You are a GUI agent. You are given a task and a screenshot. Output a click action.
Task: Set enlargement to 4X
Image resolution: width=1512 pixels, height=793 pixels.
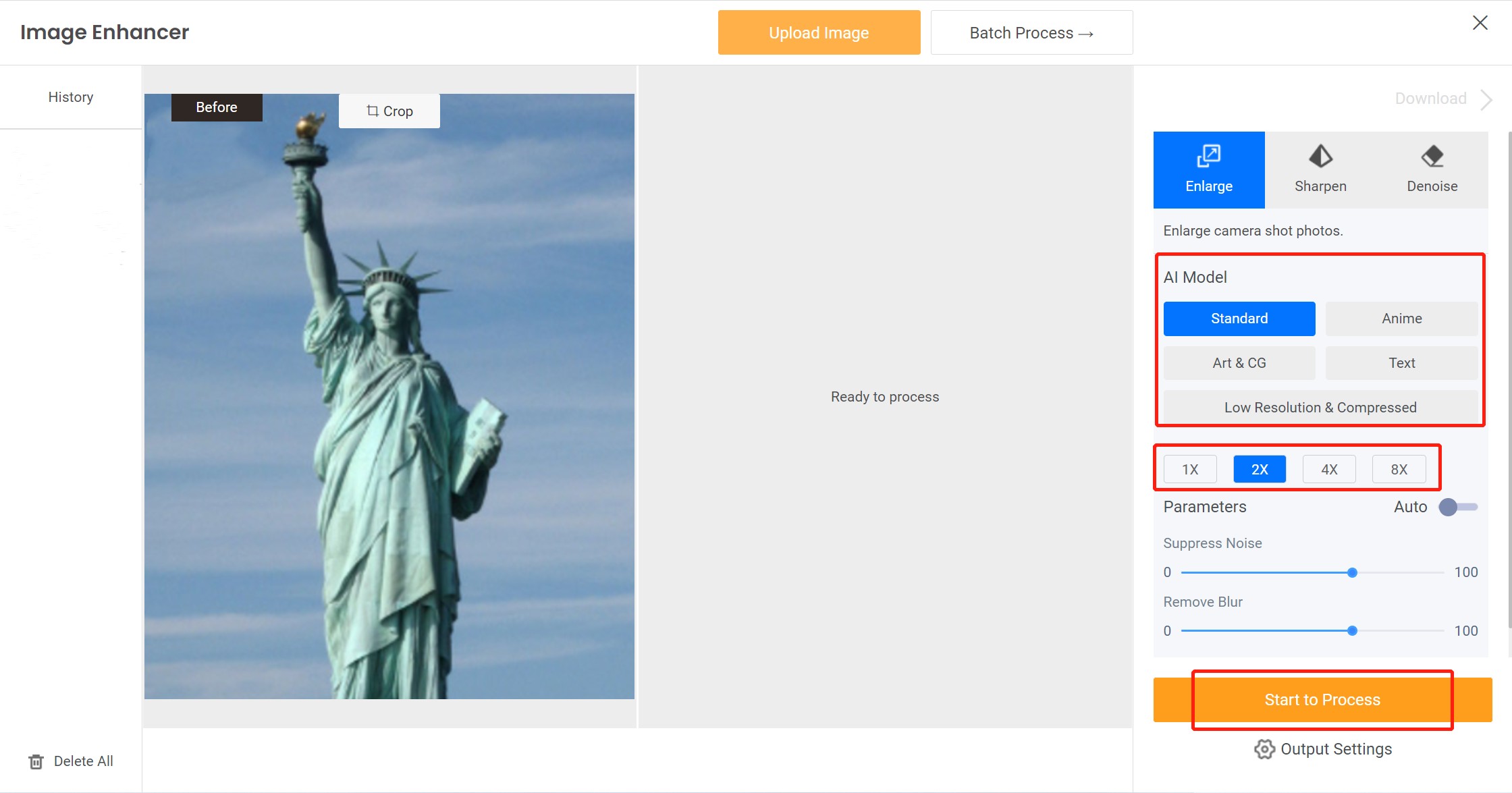click(x=1329, y=469)
